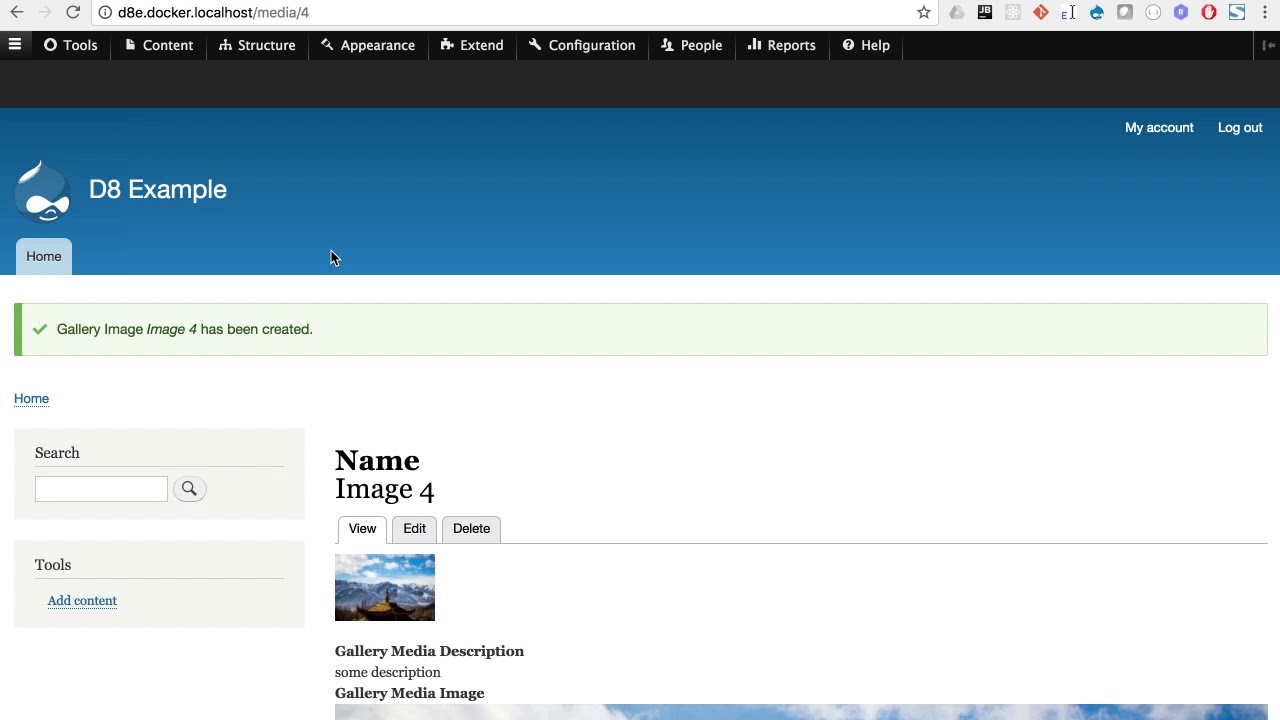
Task: Open the Appearance admin menu
Action: [368, 45]
